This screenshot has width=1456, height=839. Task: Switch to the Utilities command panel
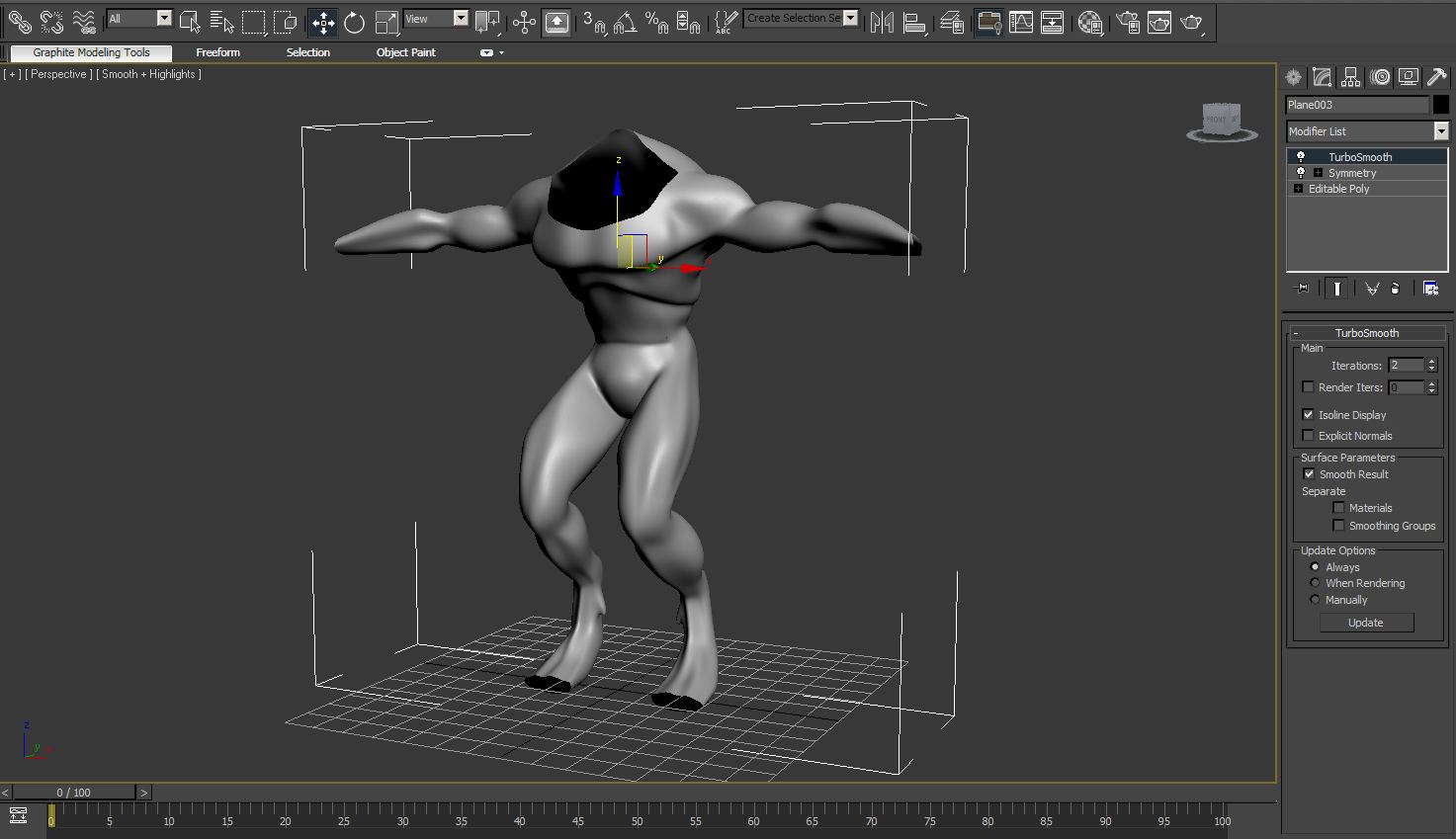coord(1437,77)
